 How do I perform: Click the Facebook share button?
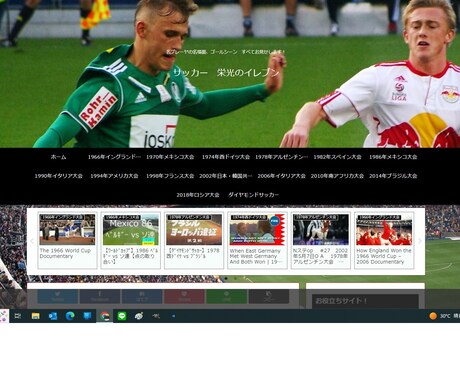100,296
